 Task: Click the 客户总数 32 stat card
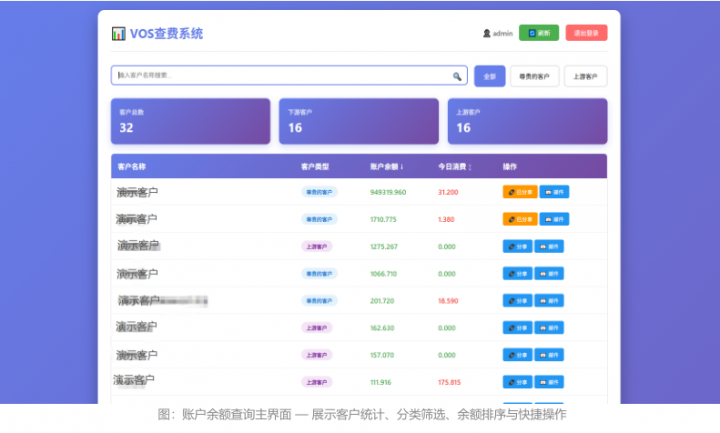pos(191,121)
